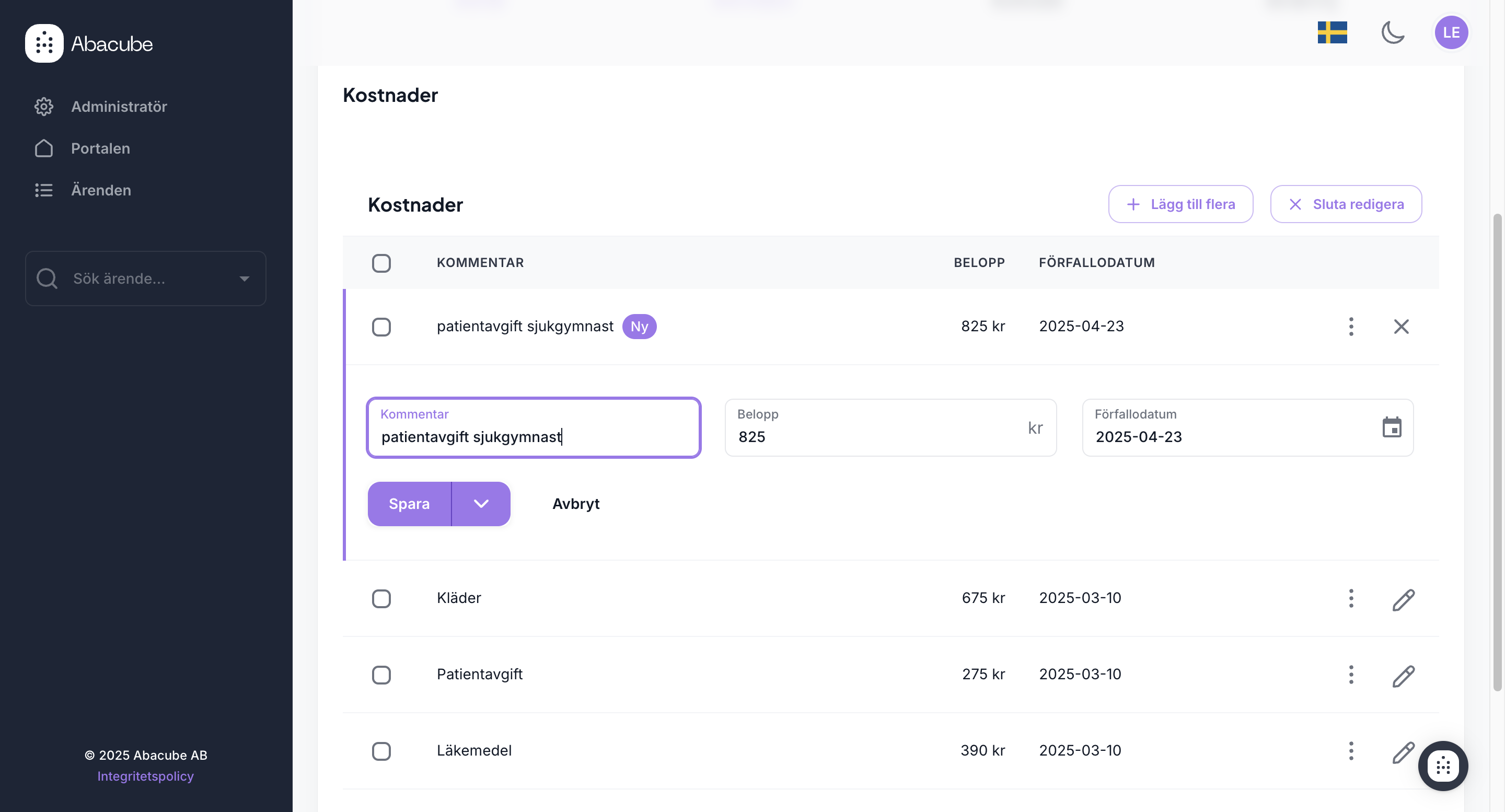Click pencil icon for Patientavgift row

pyautogui.click(x=1403, y=675)
